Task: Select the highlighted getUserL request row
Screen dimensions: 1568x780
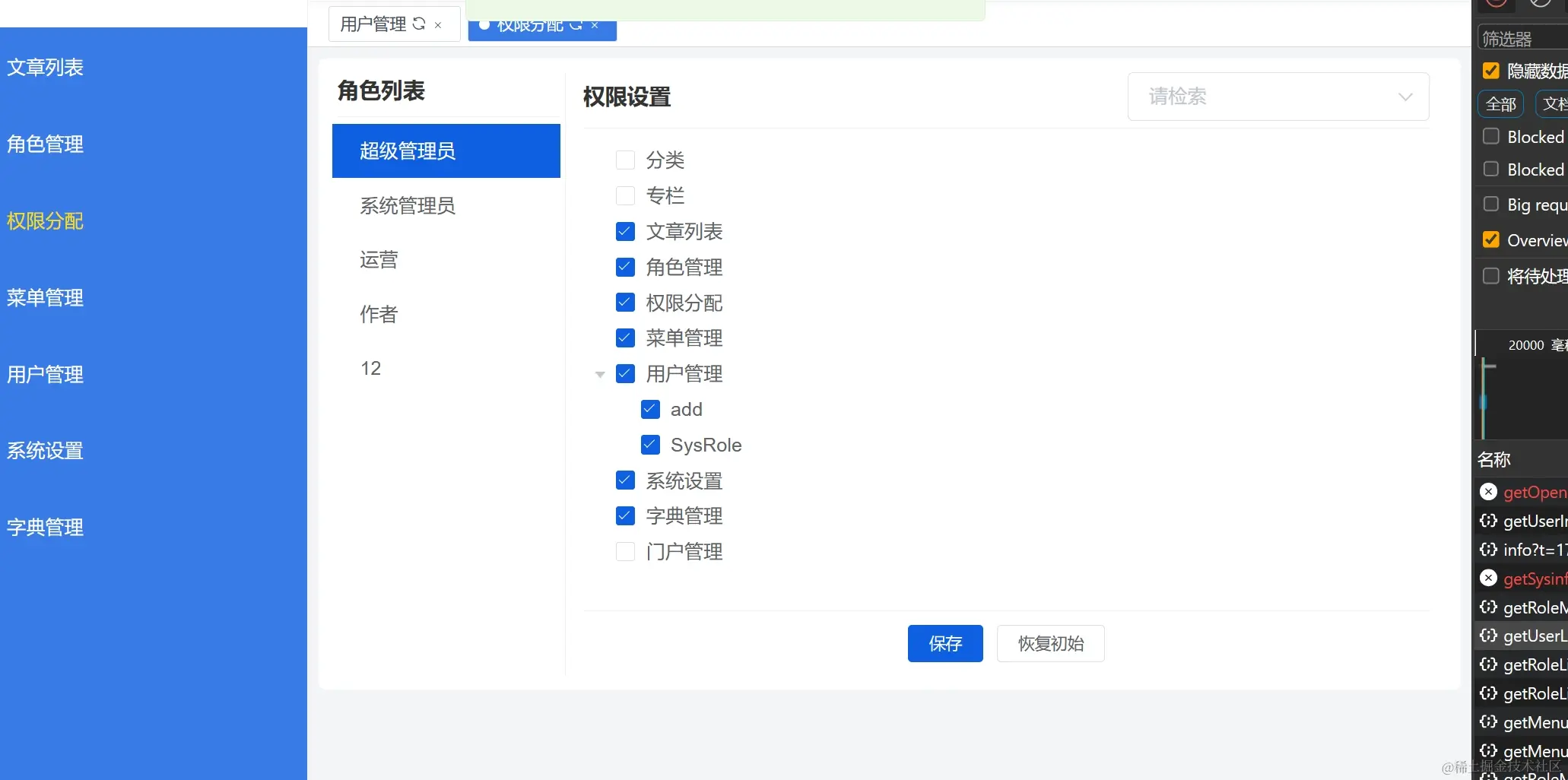Action: point(1522,636)
